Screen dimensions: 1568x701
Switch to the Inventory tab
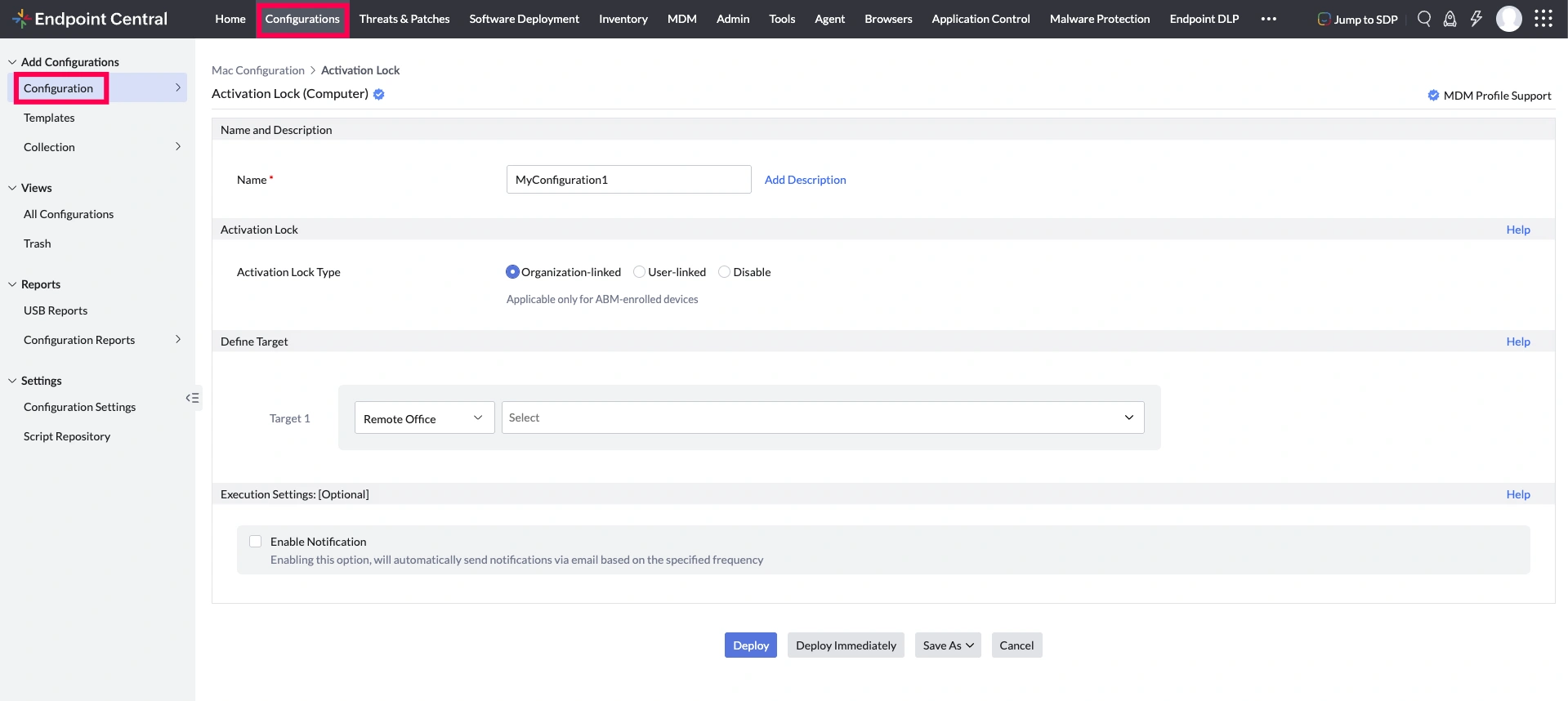623,19
